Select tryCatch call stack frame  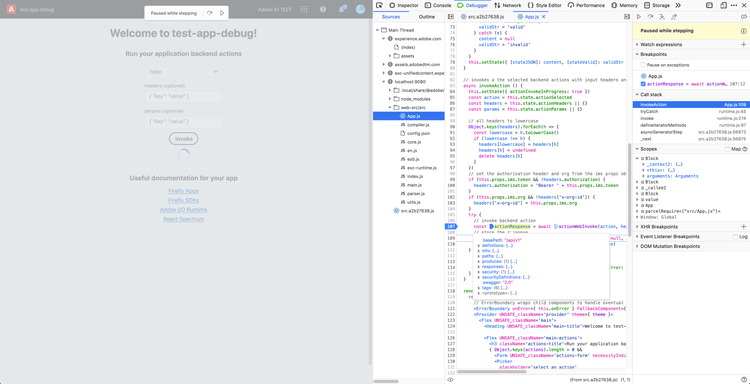[x=691, y=111]
